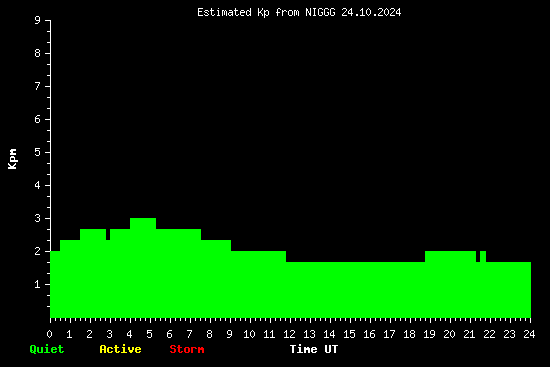550x367 pixels.
Task: Click the peak green bar reaching Kp 3
Action: coord(143,268)
